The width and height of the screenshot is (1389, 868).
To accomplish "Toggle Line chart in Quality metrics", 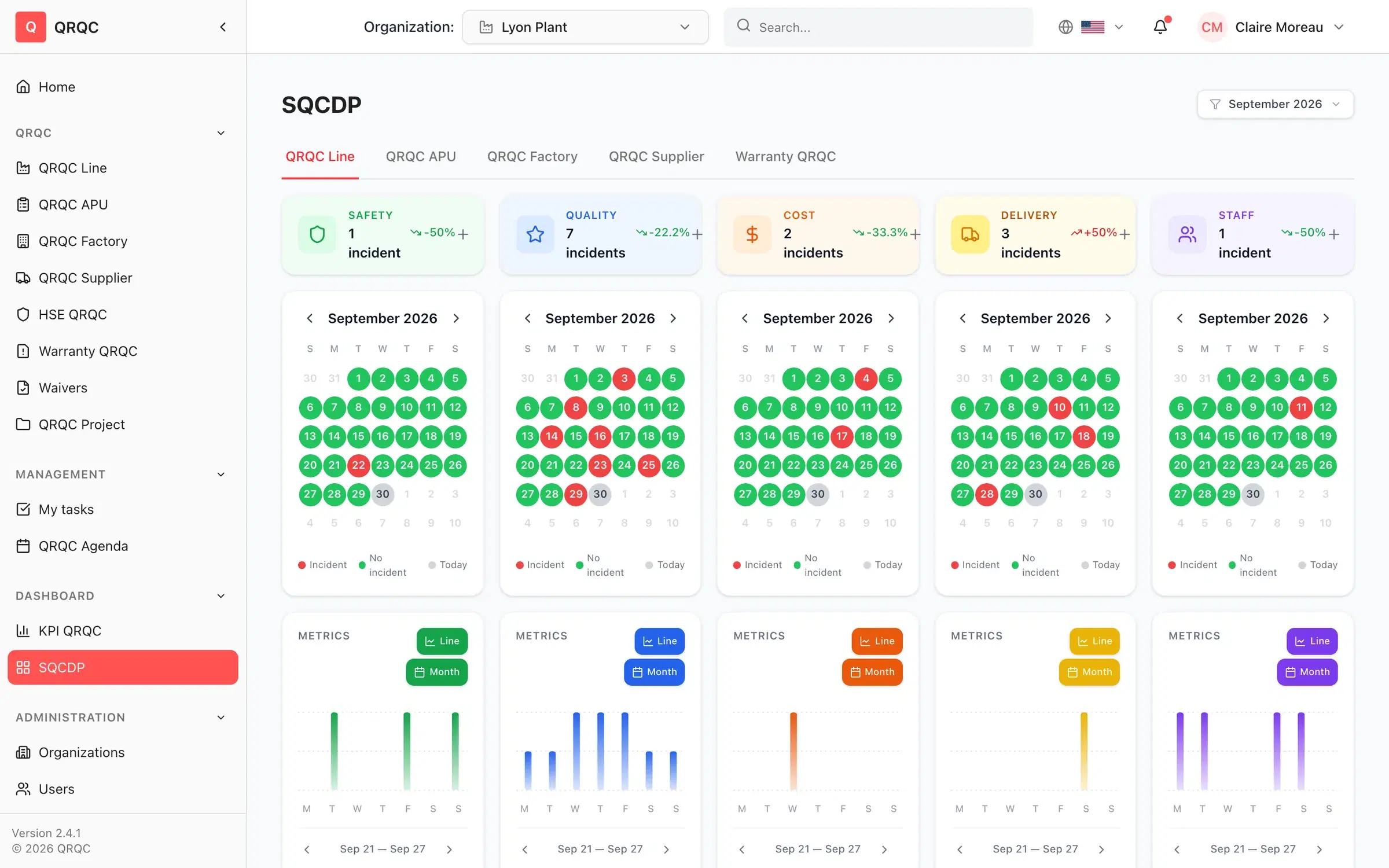I will (660, 641).
